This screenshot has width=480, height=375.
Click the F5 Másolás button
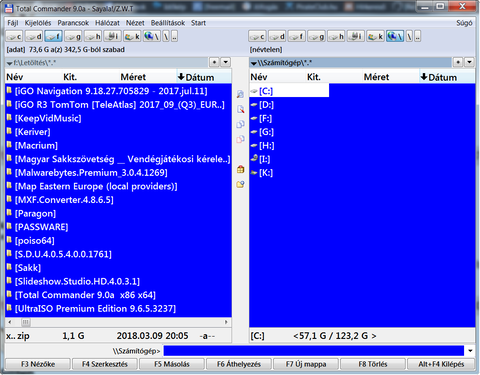coord(172,364)
